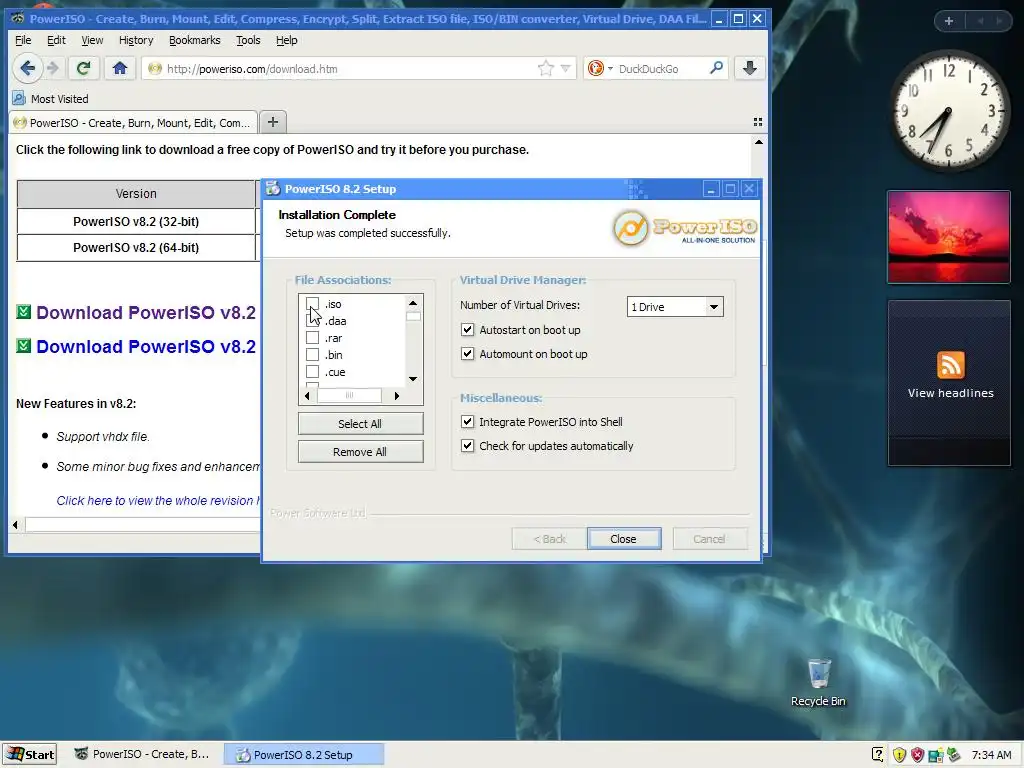The width and height of the screenshot is (1024, 768).
Task: Open the Bookmarks menu
Action: (195, 40)
